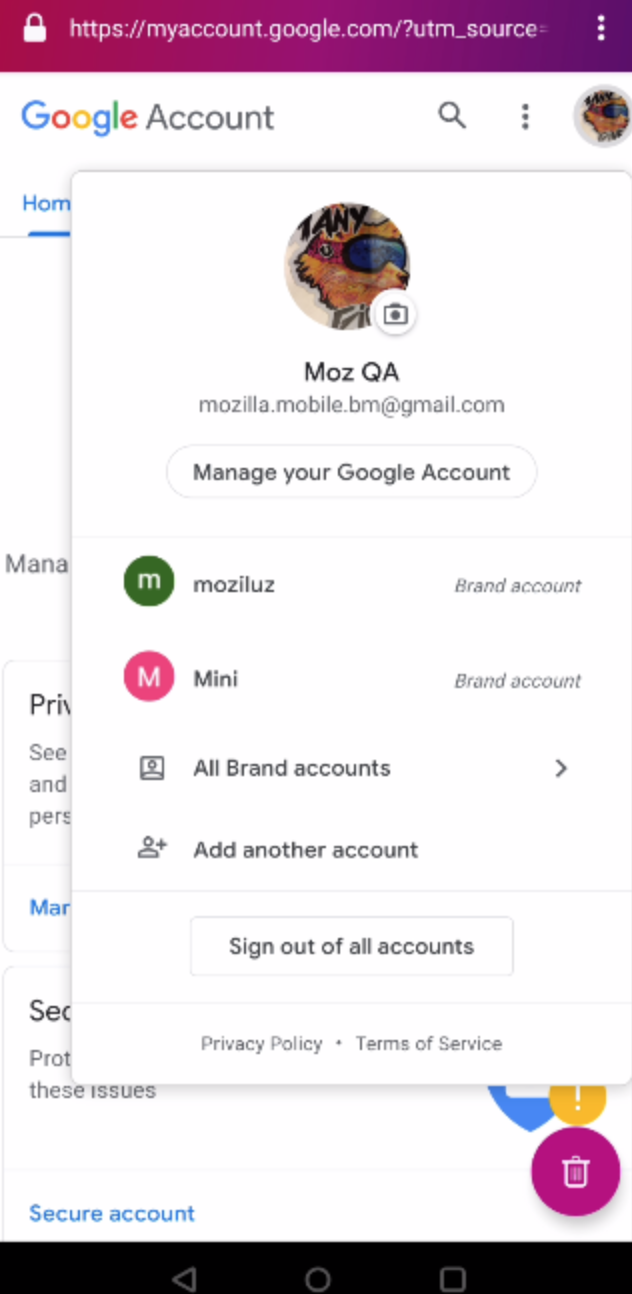Screen dimensions: 632x1294
Task: Open search on the Google Account page
Action: [452, 116]
